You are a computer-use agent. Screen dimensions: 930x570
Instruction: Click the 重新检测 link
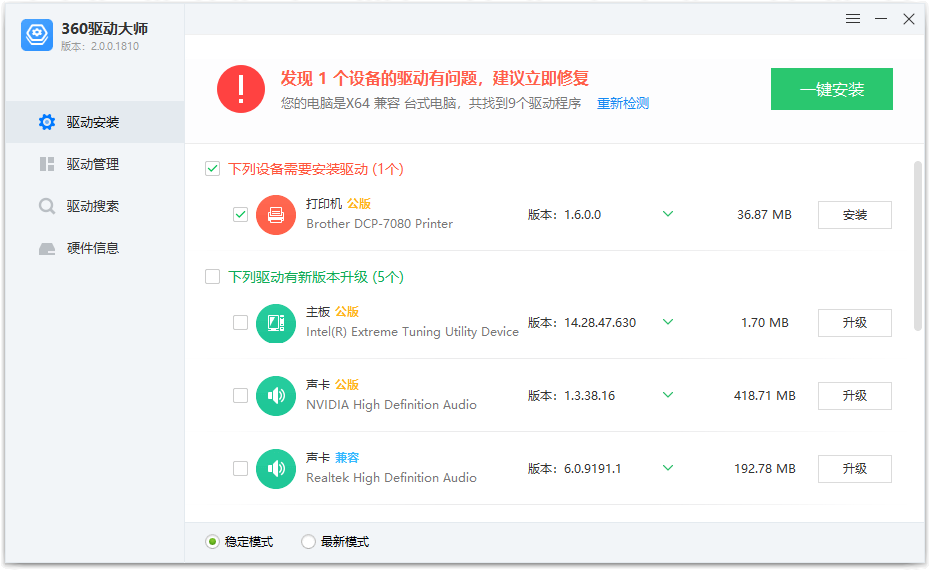tap(623, 103)
